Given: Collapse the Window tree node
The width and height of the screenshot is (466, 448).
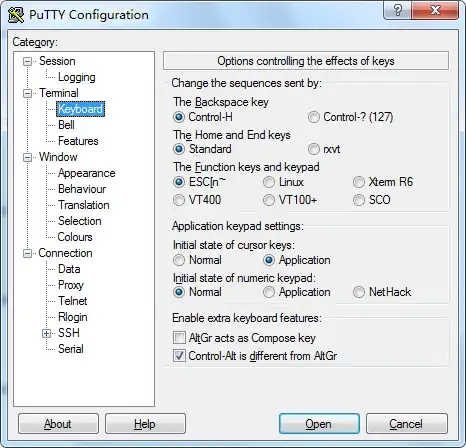Looking at the screenshot, I should (x=27, y=157).
